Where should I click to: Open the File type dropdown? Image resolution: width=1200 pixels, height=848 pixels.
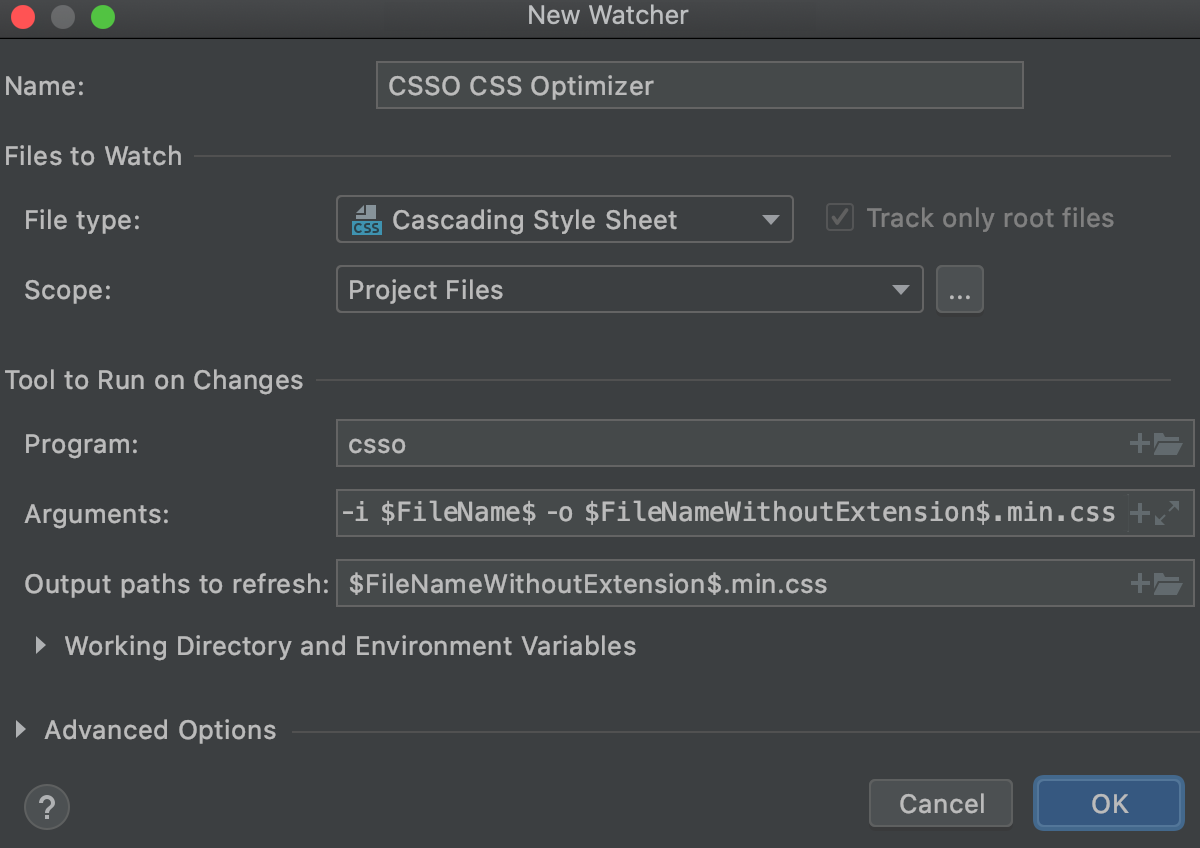(772, 219)
